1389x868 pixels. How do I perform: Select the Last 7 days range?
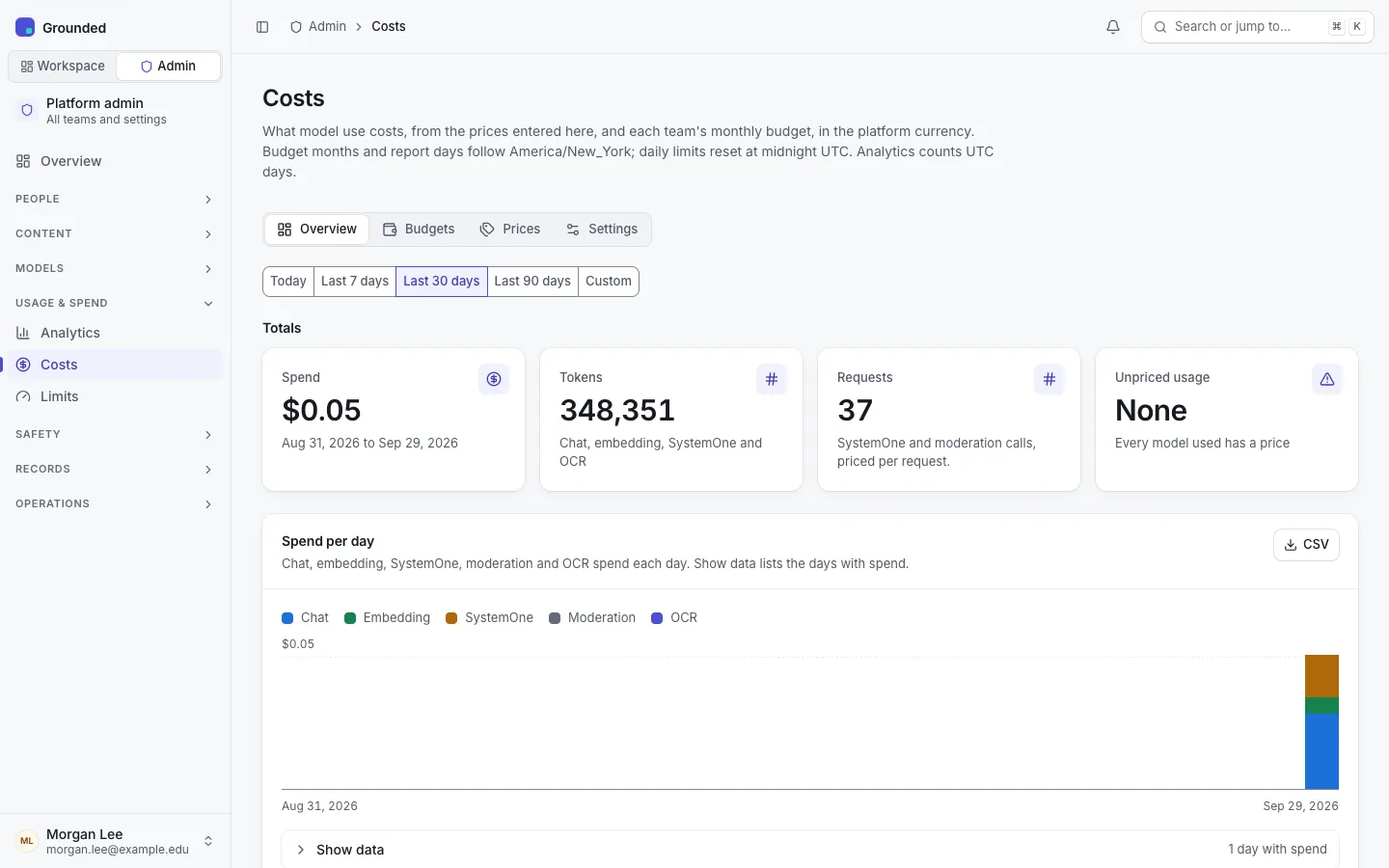pos(355,282)
